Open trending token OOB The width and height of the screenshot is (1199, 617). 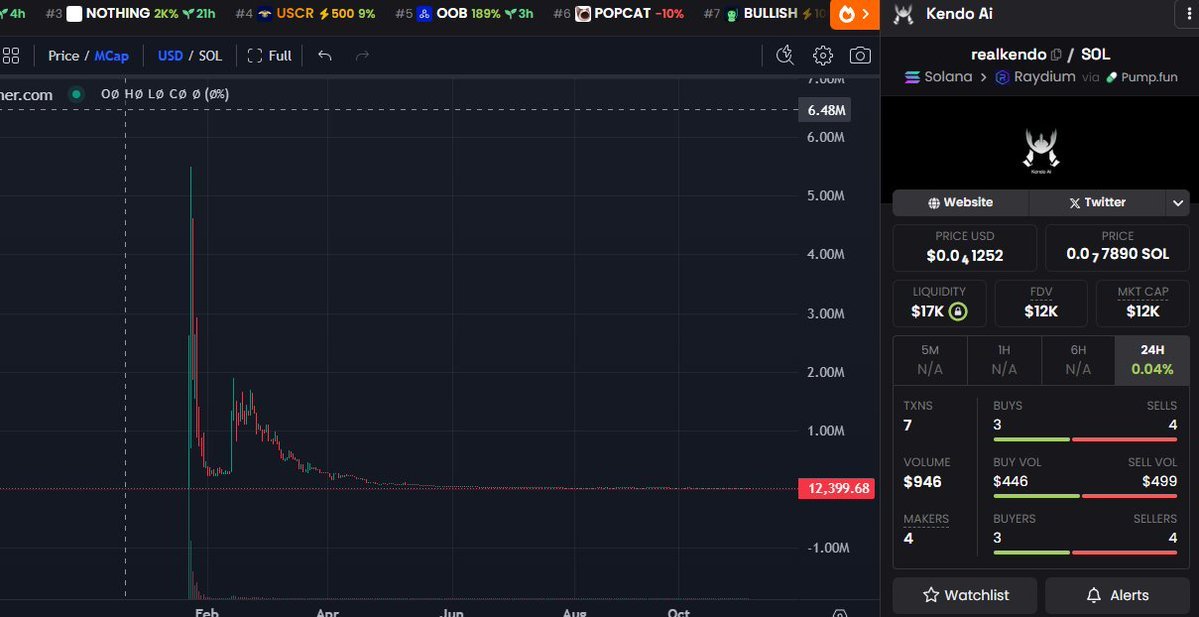point(464,14)
